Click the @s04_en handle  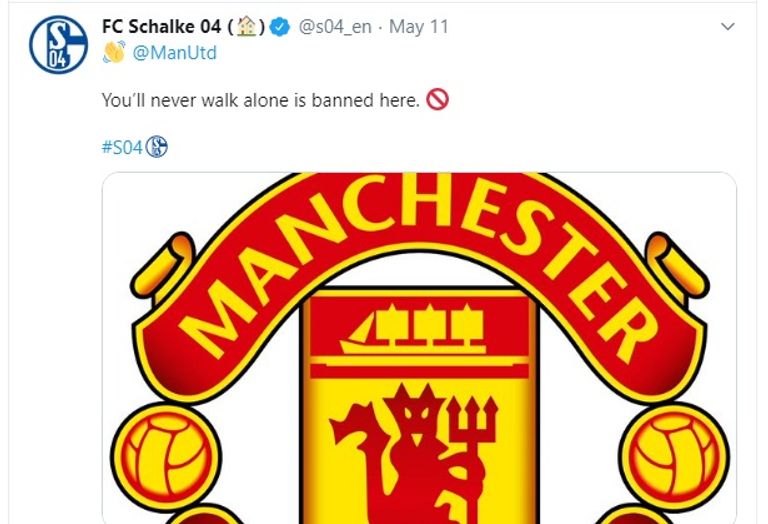pyautogui.click(x=336, y=28)
